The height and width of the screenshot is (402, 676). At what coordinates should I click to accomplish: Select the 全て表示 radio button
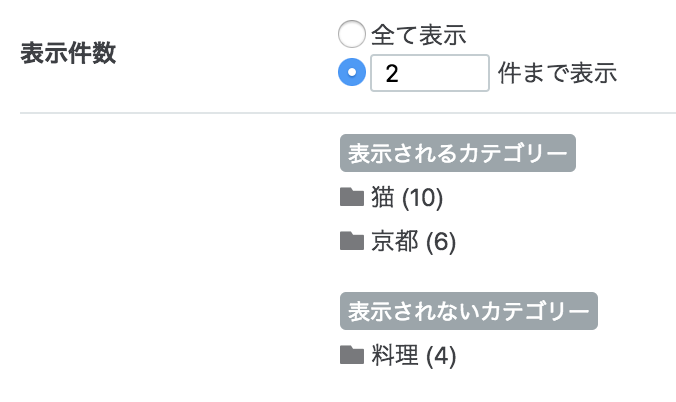click(x=352, y=34)
